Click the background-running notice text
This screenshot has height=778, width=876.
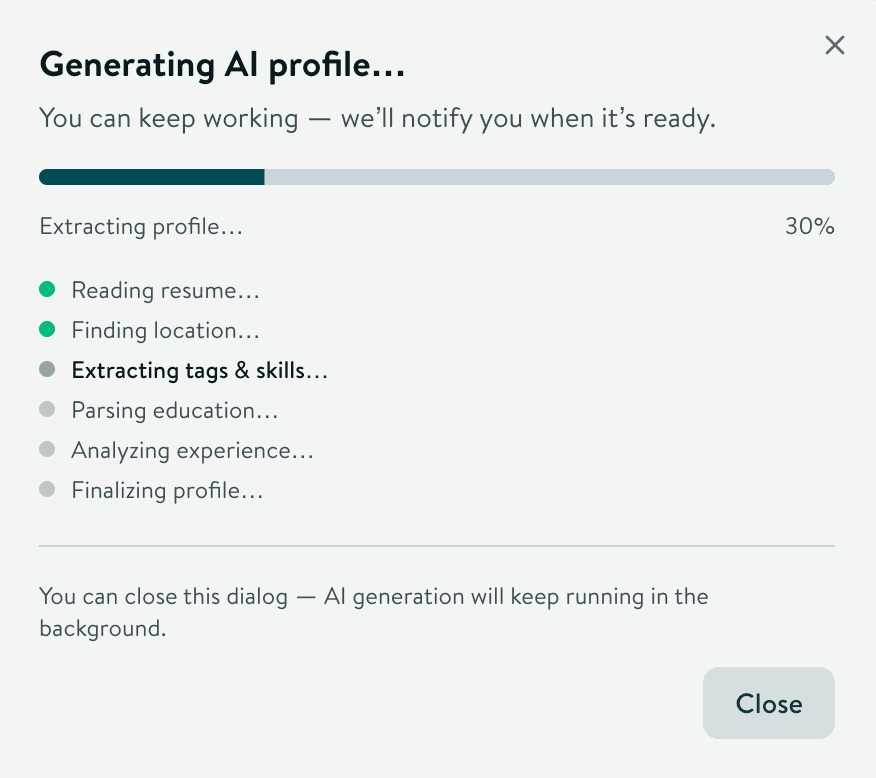(374, 608)
